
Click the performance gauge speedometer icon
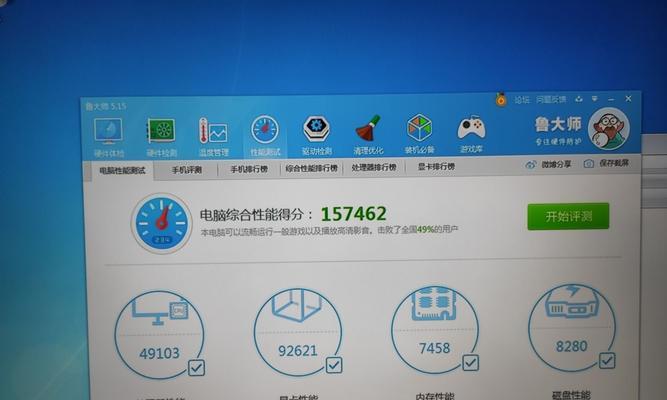161,223
